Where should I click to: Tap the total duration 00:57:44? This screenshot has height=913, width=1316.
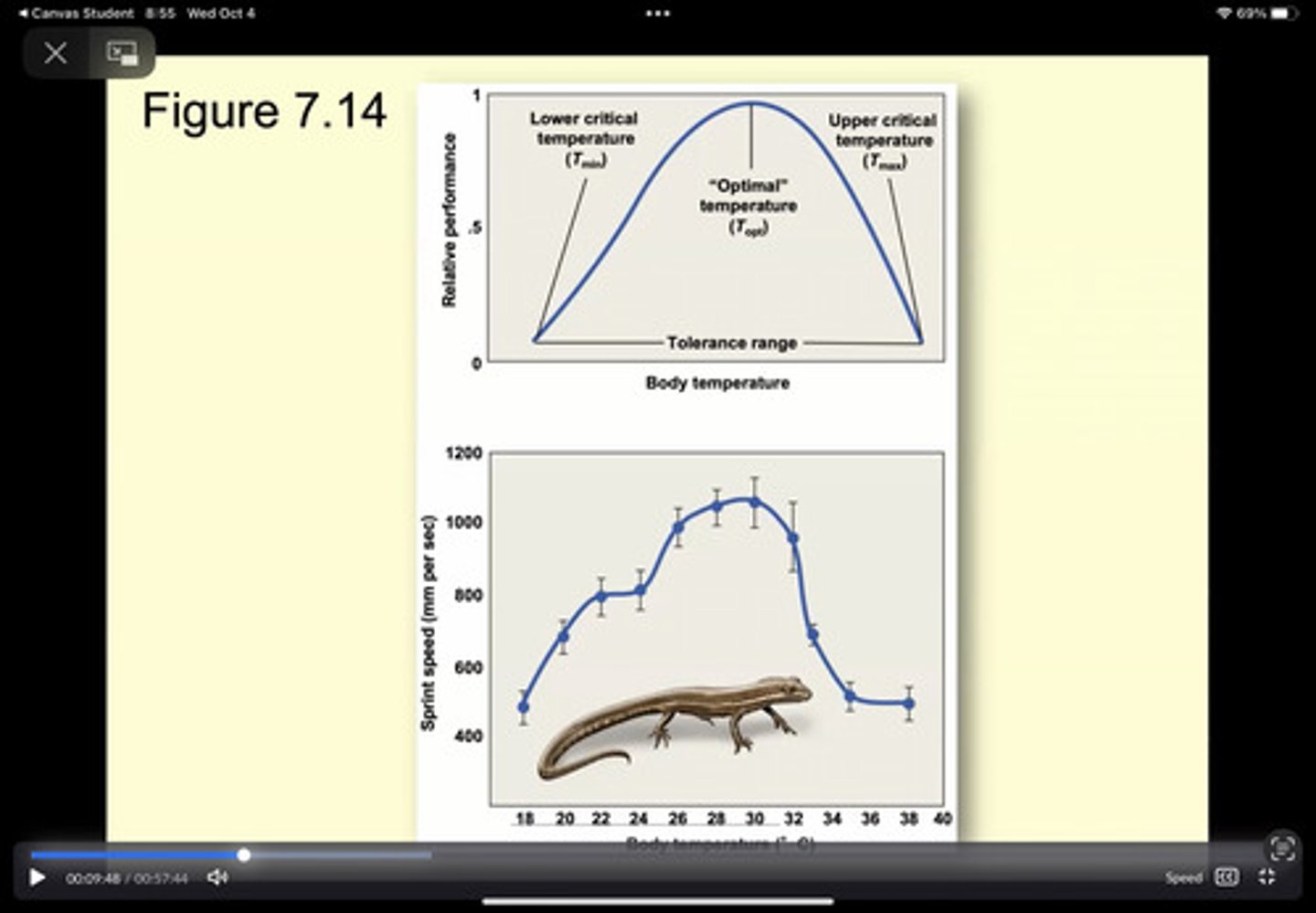[162, 878]
